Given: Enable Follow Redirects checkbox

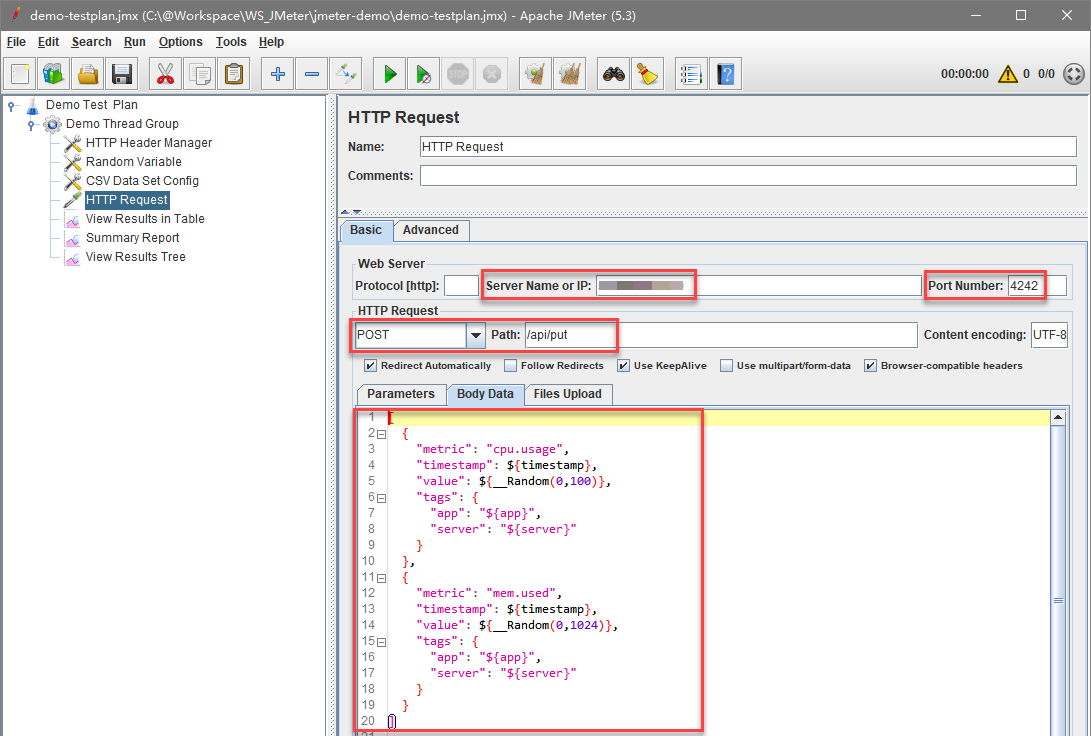Looking at the screenshot, I should coord(511,365).
